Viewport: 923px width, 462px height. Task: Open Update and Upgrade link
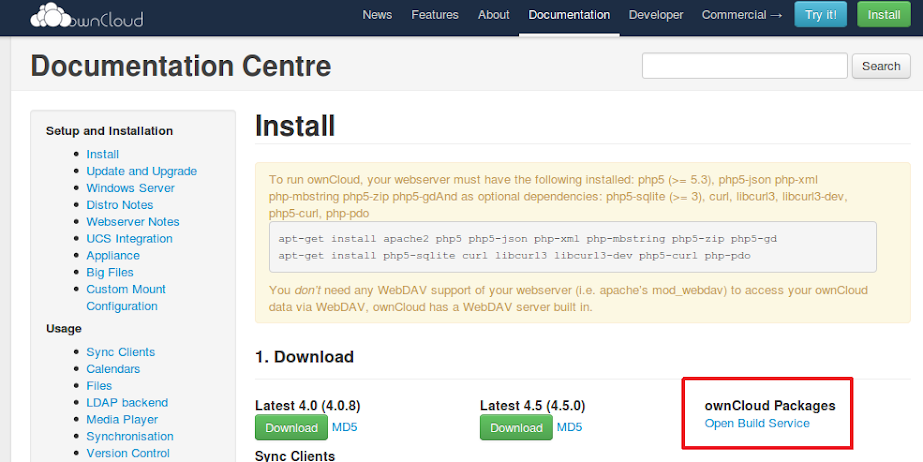141,171
